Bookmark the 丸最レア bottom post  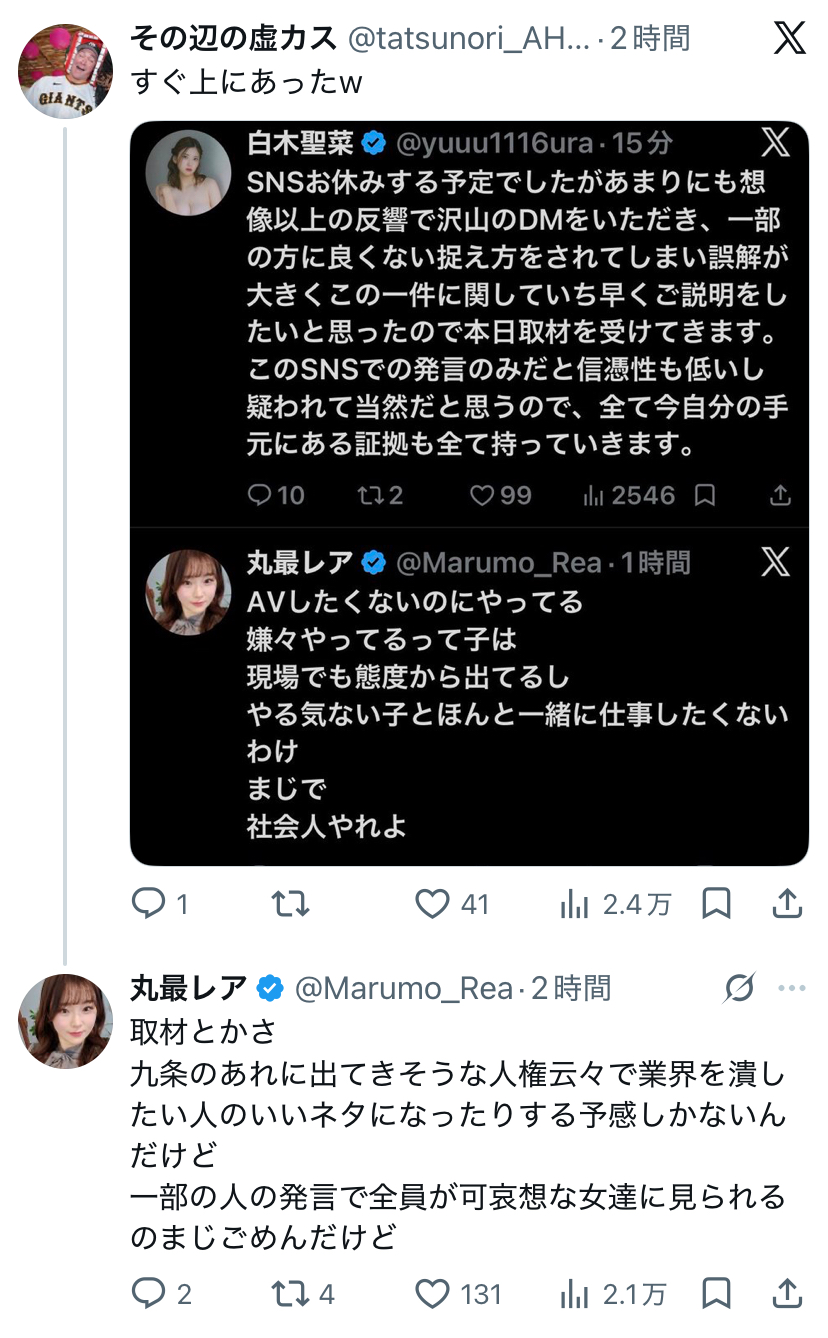(716, 1294)
